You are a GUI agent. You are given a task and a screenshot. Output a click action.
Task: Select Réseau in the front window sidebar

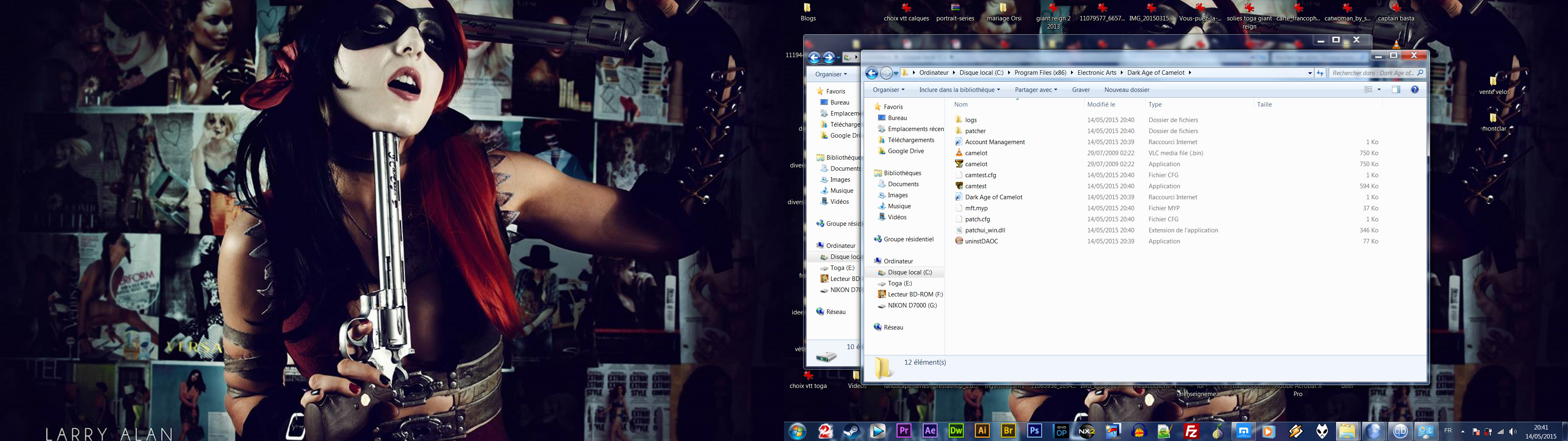pyautogui.click(x=893, y=327)
